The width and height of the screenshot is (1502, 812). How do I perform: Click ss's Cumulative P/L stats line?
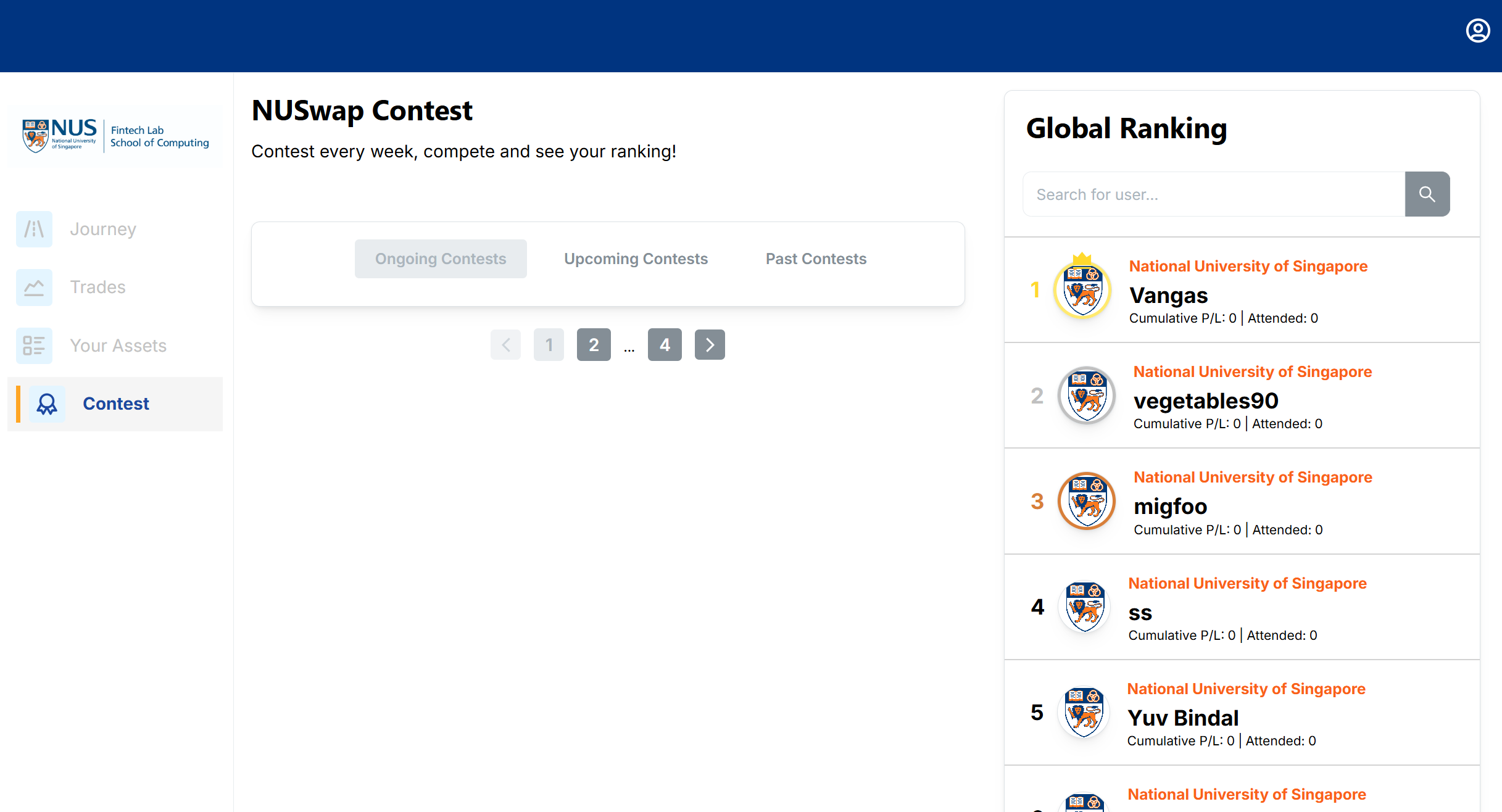tap(1223, 636)
